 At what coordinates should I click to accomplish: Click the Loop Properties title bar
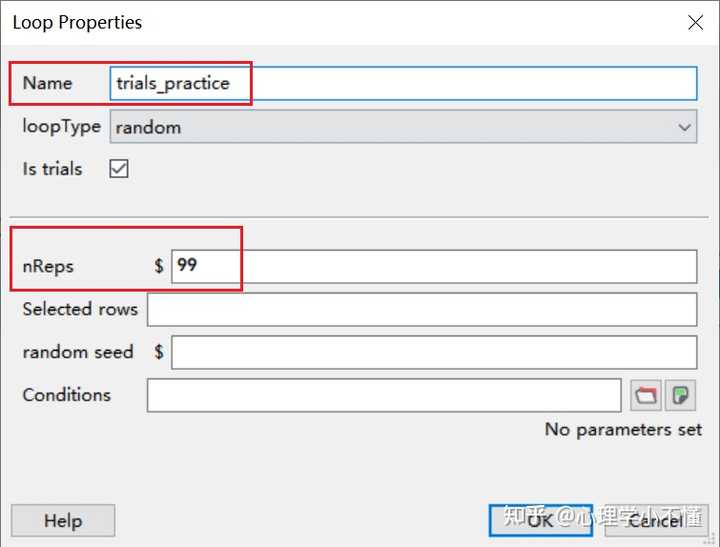tap(300, 22)
